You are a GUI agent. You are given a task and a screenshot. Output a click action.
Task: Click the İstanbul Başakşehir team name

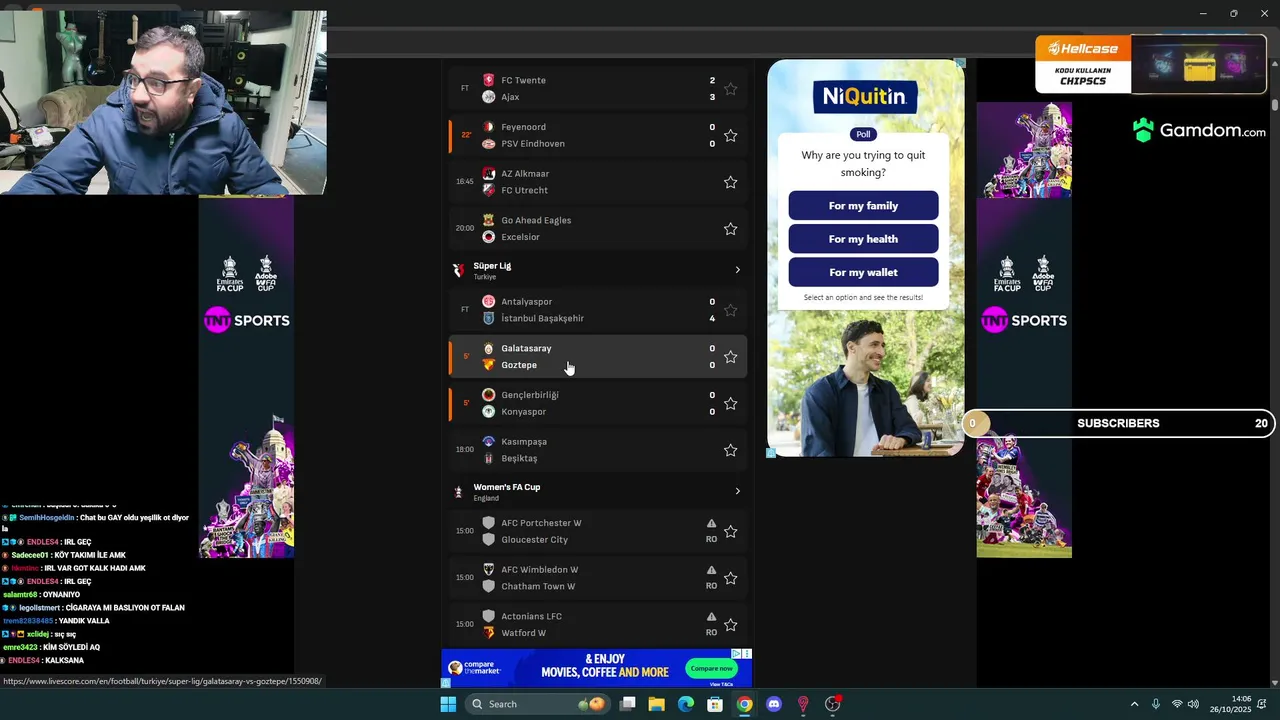pyautogui.click(x=542, y=318)
